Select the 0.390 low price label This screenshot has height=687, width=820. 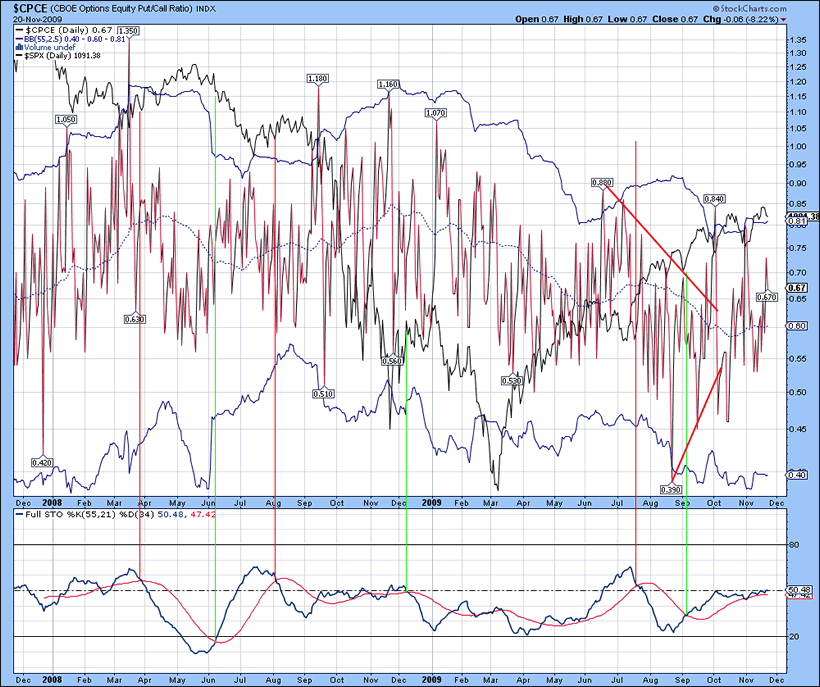pyautogui.click(x=671, y=489)
